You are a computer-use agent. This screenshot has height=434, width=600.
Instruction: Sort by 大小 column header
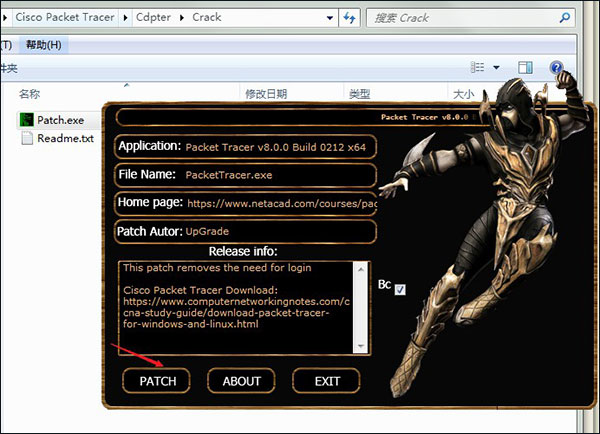(x=463, y=94)
